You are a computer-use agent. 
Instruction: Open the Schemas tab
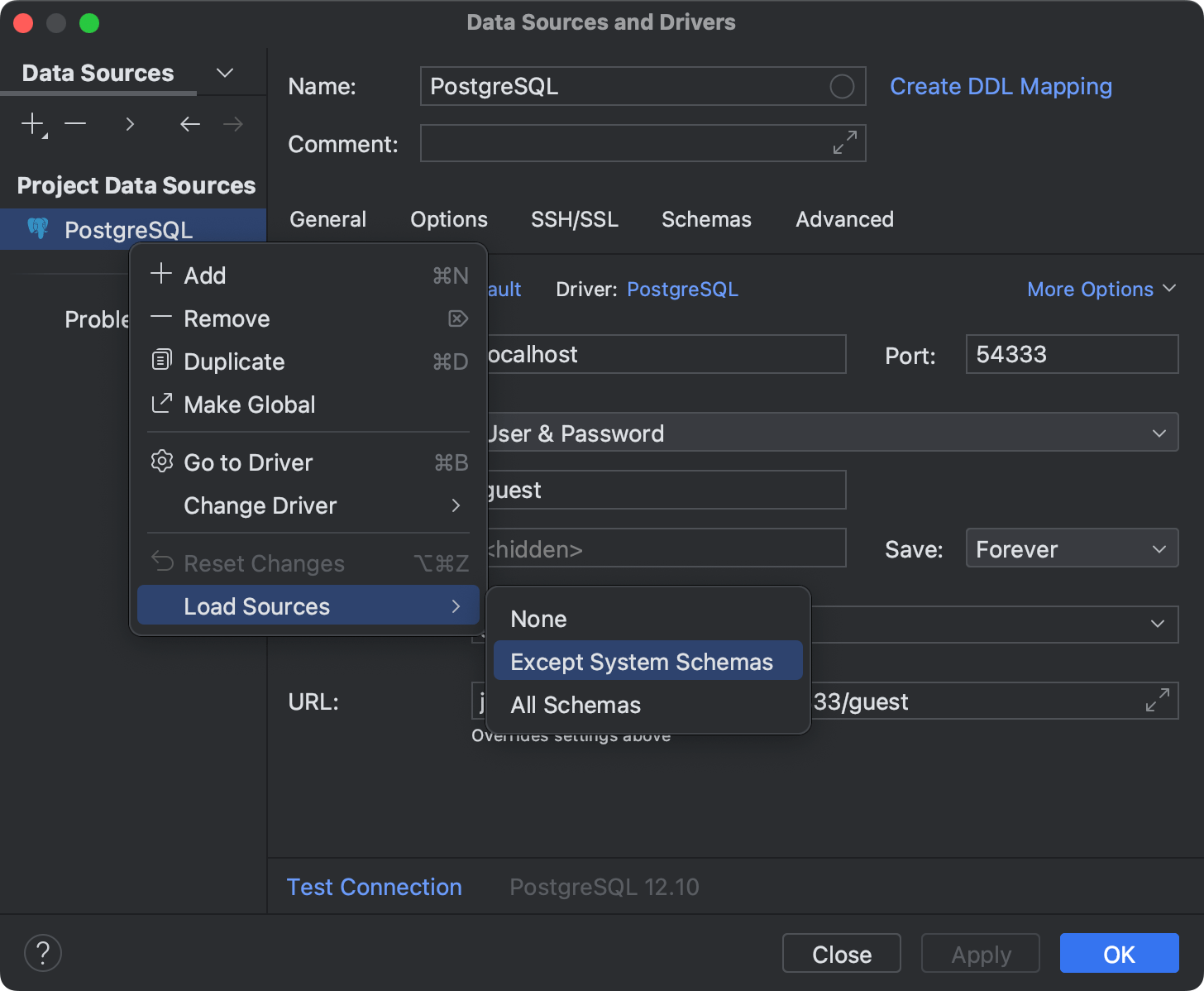pyautogui.click(x=706, y=219)
